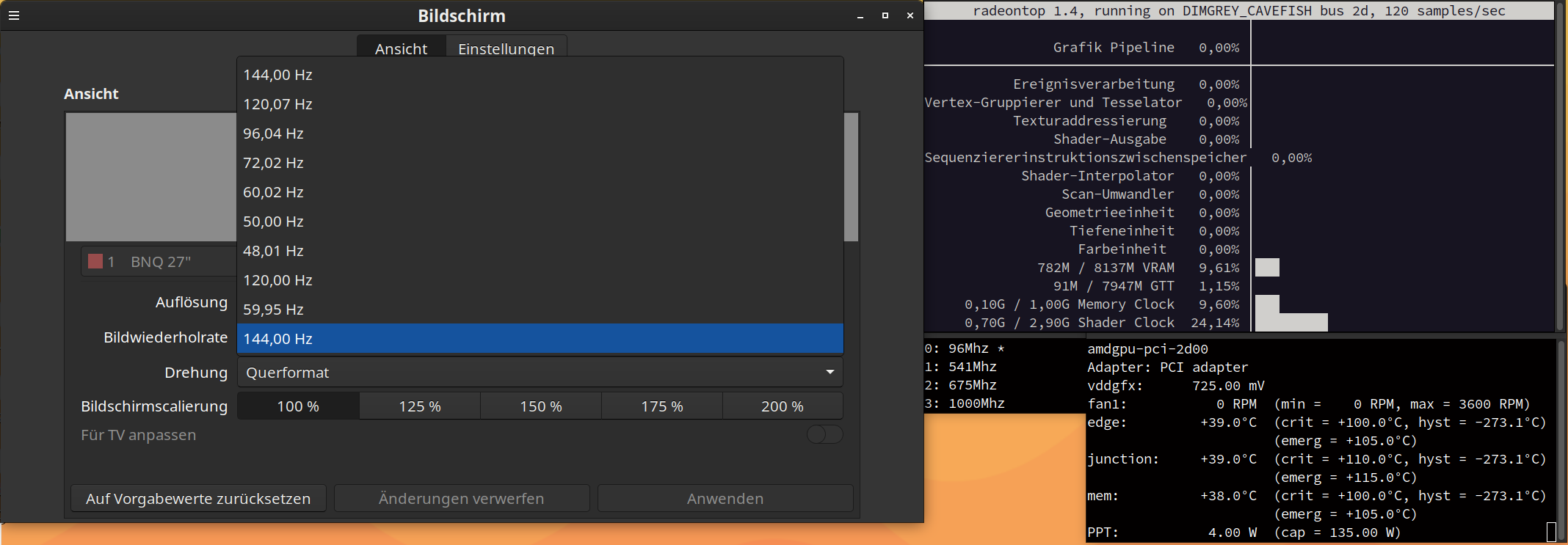
Task: Click the Auflösung label
Action: point(192,302)
